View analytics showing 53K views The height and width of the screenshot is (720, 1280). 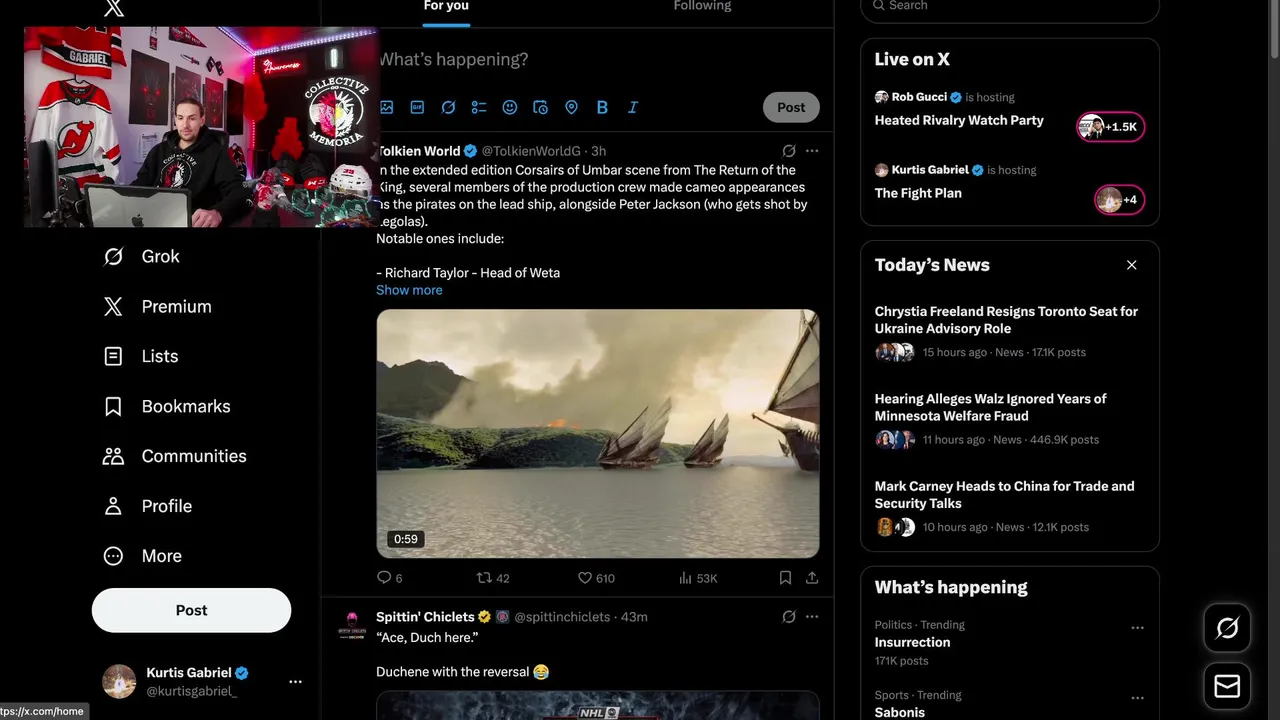tap(698, 578)
